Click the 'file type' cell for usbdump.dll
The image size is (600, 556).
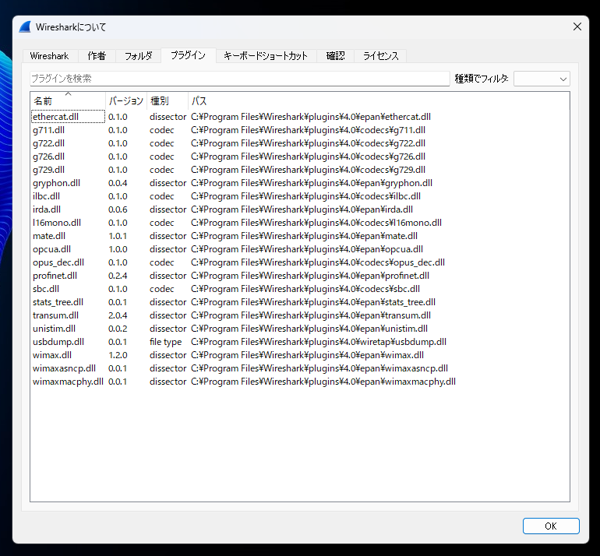click(165, 342)
